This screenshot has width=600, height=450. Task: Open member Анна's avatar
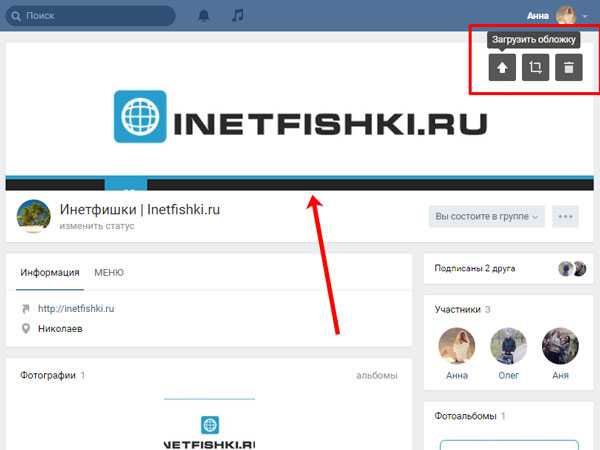(x=457, y=346)
